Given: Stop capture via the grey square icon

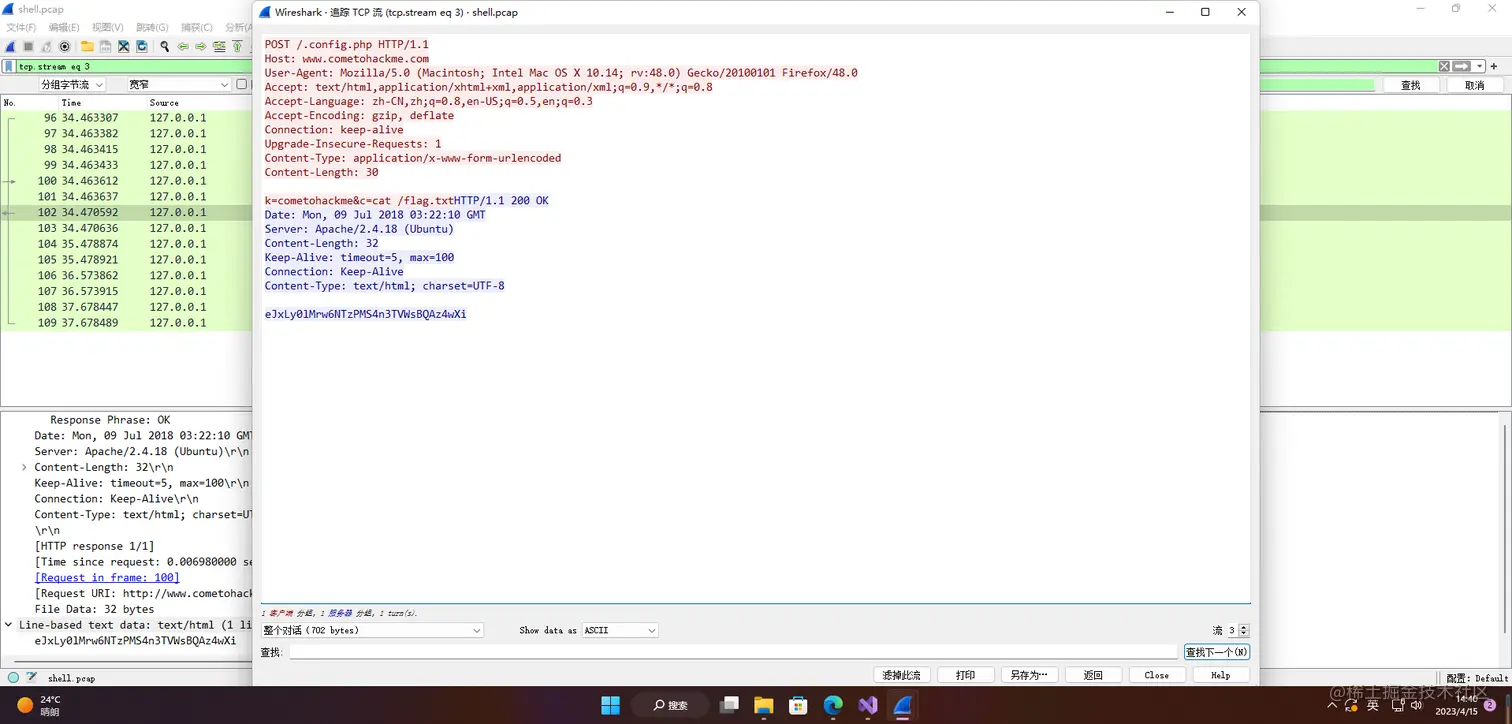Looking at the screenshot, I should (x=28, y=47).
